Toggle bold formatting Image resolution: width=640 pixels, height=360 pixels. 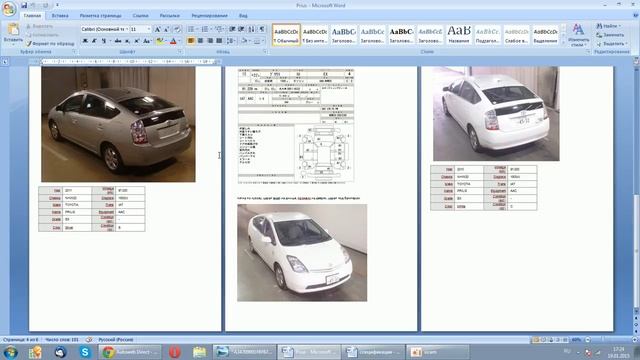pyautogui.click(x=85, y=41)
